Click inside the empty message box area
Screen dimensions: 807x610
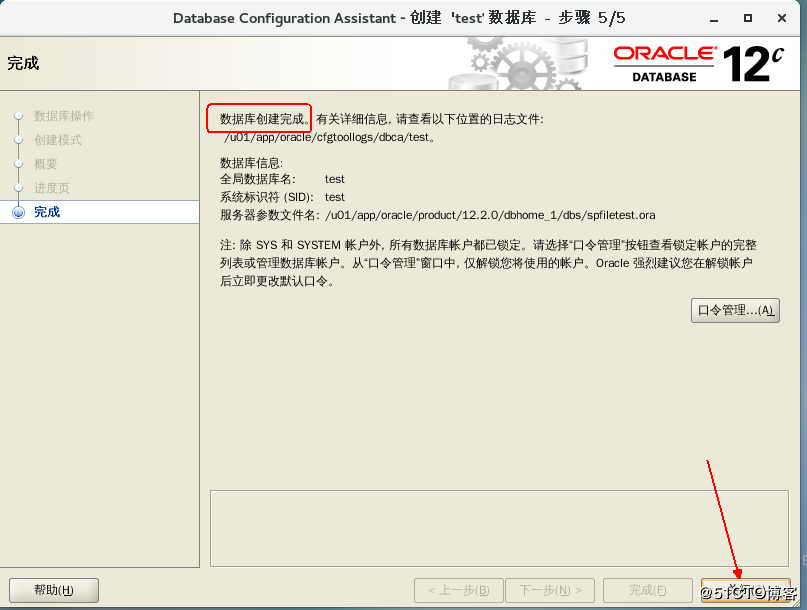click(499, 528)
